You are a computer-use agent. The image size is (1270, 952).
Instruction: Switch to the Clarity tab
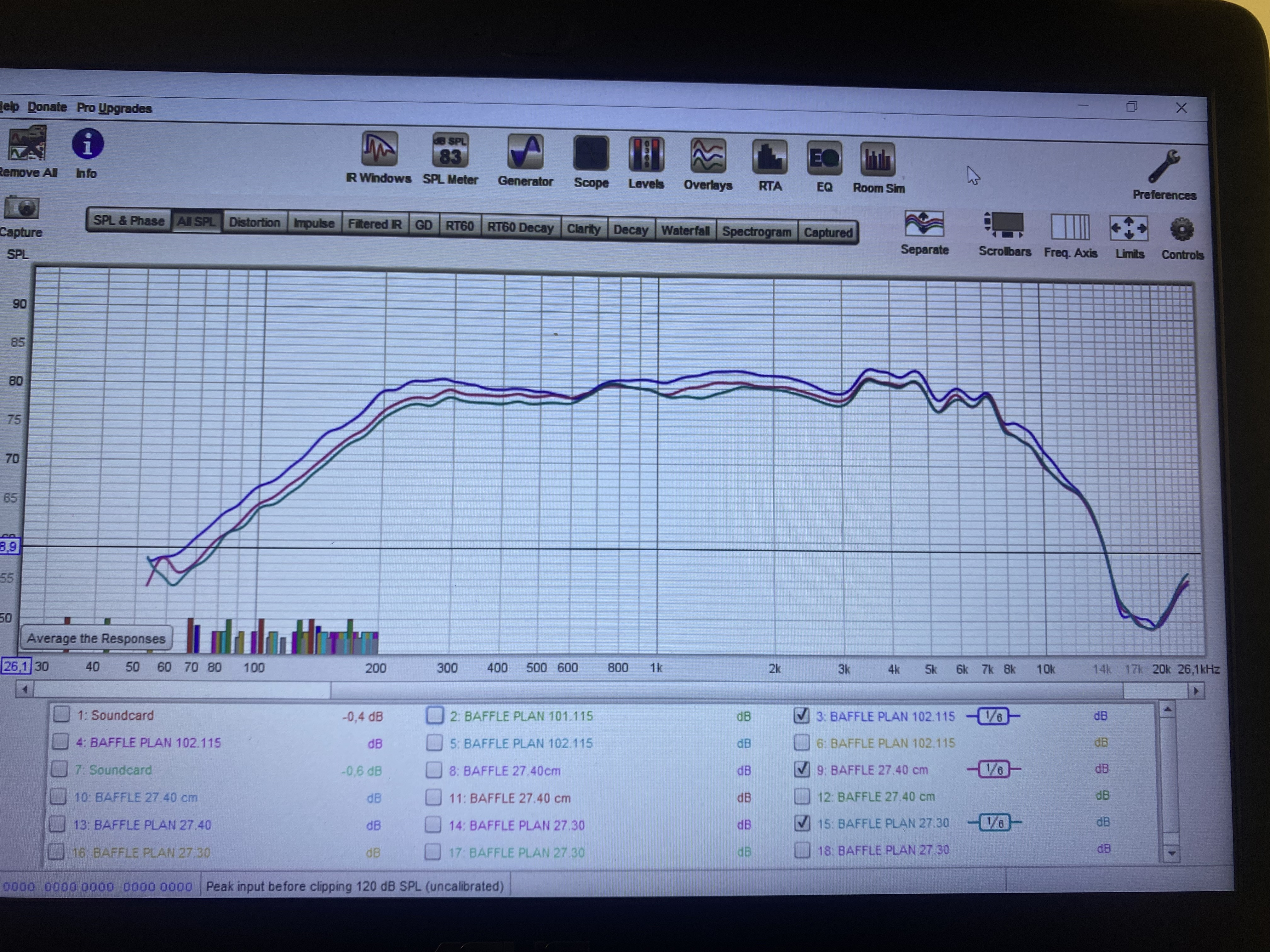coord(584,229)
